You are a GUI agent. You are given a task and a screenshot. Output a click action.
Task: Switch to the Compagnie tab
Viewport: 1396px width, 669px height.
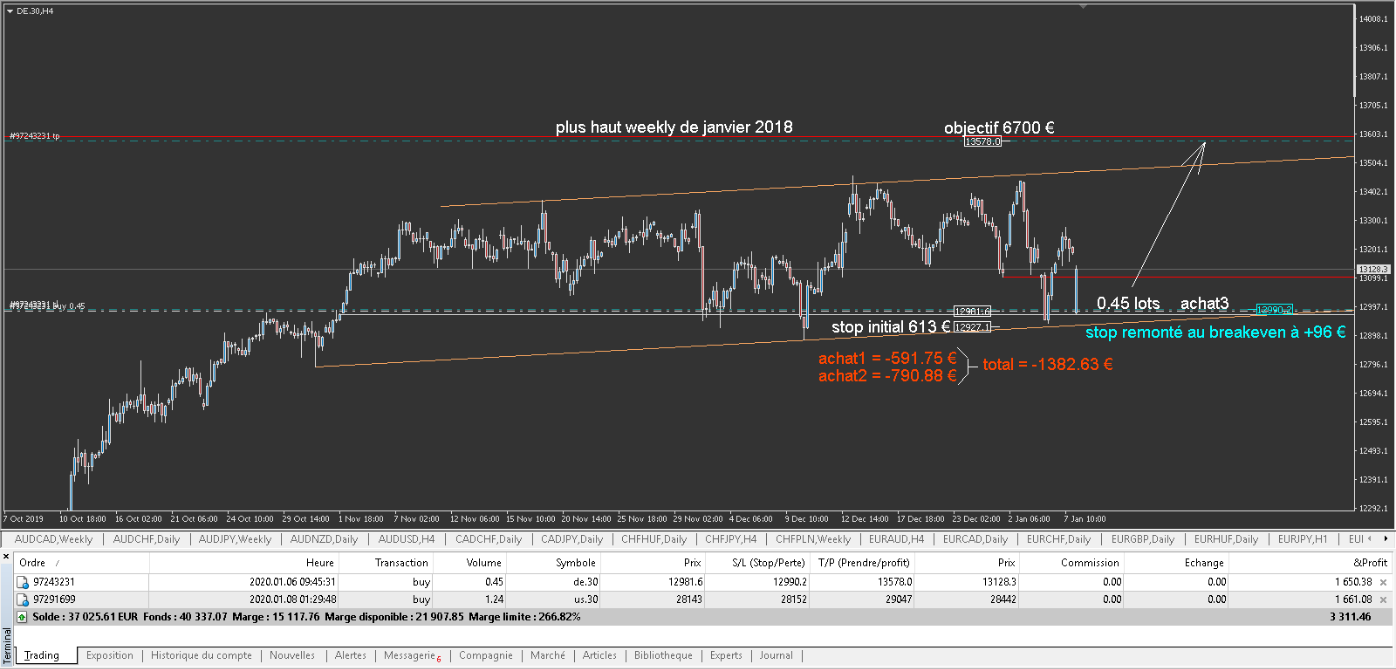pyautogui.click(x=485, y=656)
